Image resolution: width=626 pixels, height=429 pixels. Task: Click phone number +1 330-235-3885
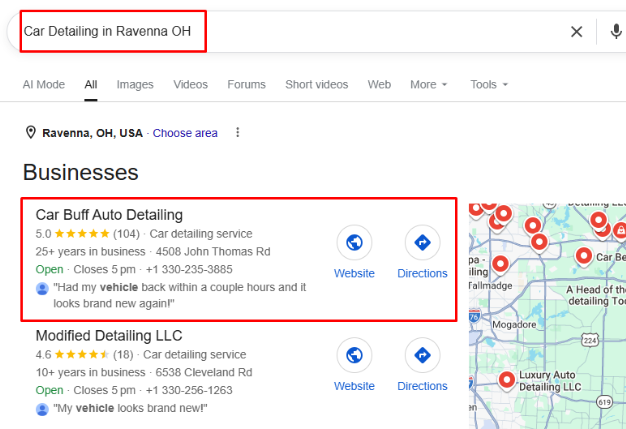pyautogui.click(x=189, y=269)
